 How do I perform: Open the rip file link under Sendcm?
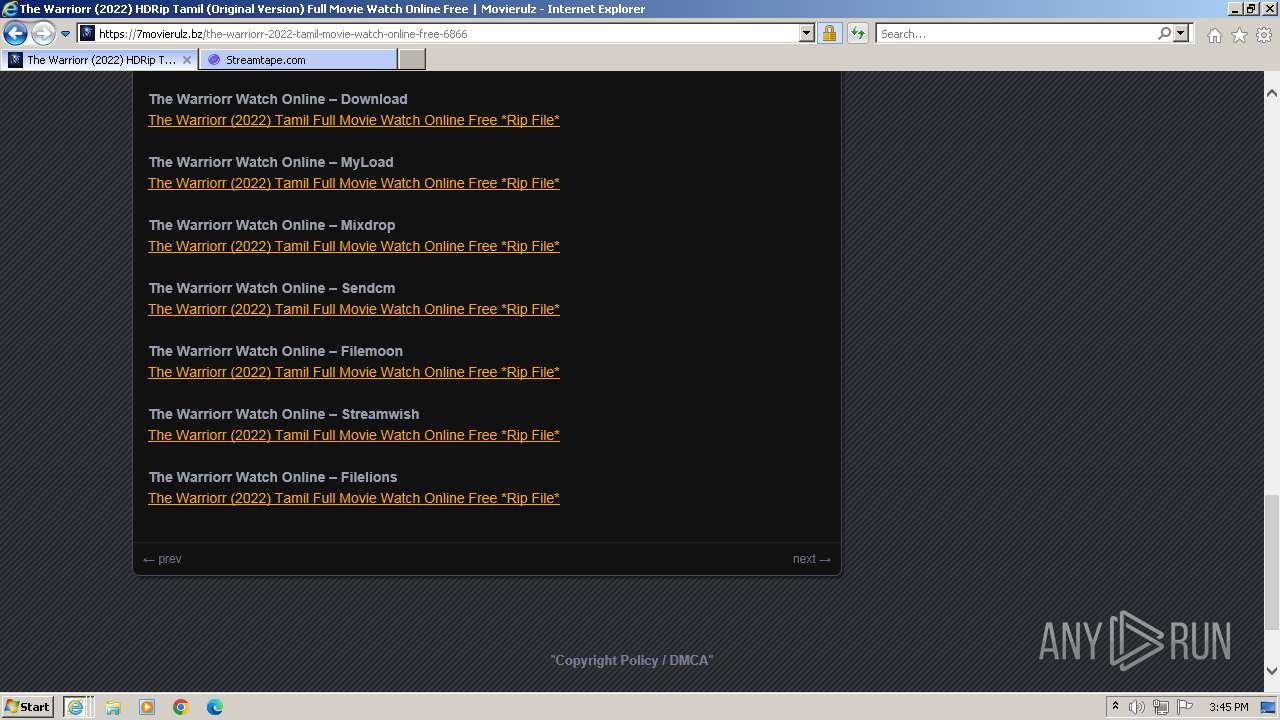point(354,309)
